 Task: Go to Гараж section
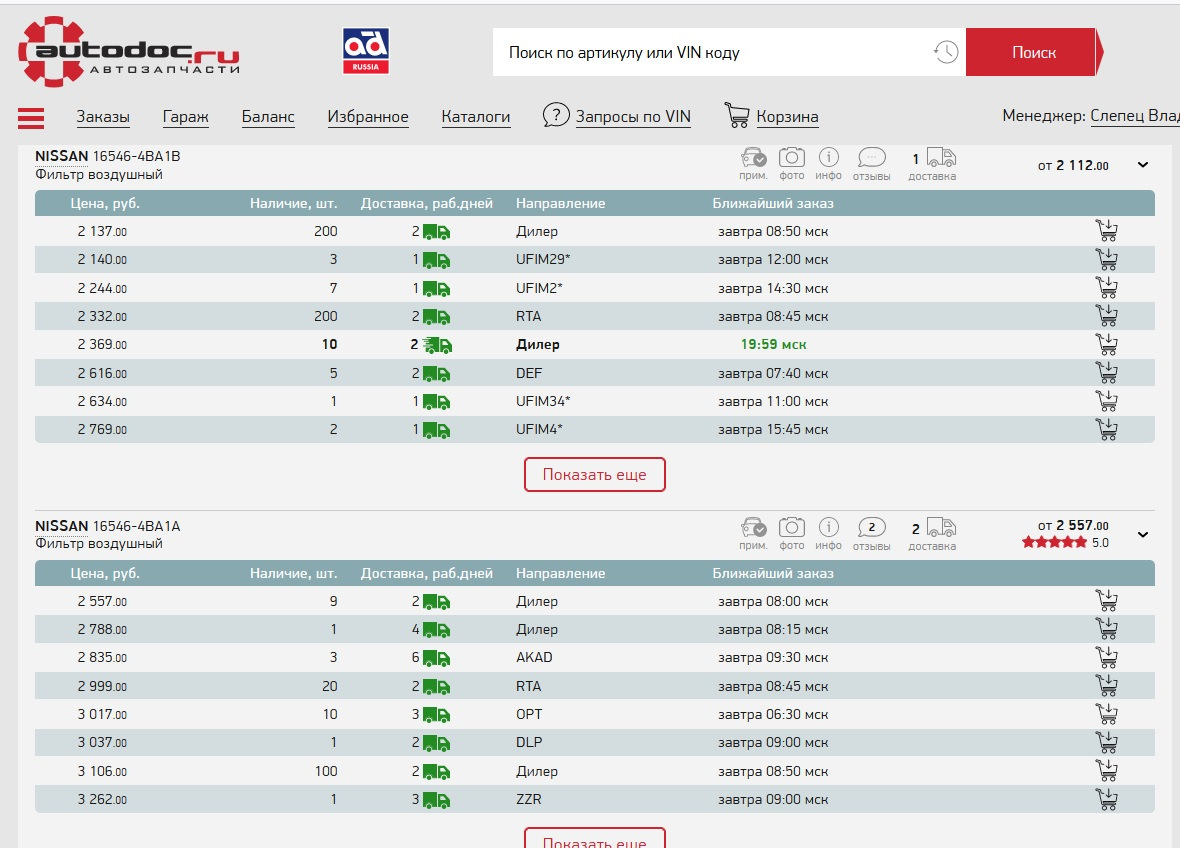coord(185,117)
